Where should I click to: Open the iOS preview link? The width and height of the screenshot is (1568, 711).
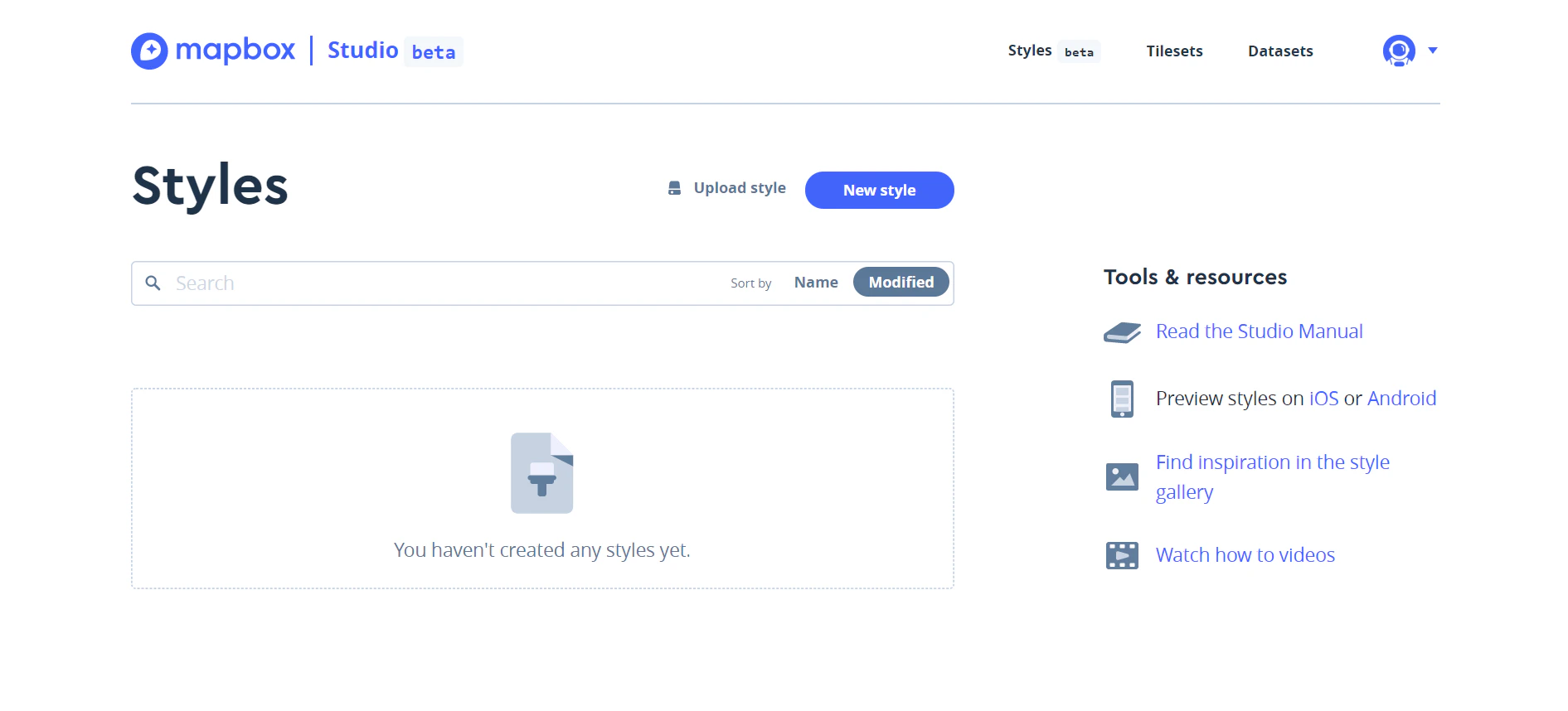click(1323, 399)
